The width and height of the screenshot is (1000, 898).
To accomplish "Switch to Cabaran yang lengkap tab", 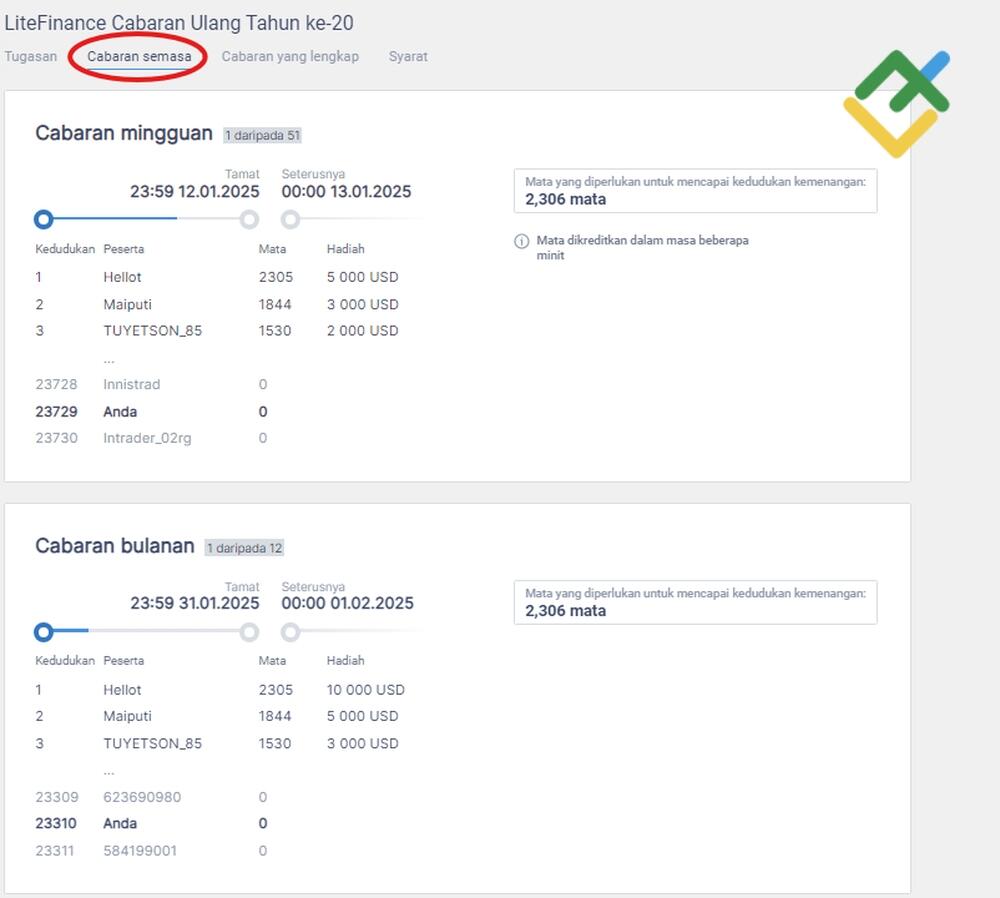I will (290, 56).
